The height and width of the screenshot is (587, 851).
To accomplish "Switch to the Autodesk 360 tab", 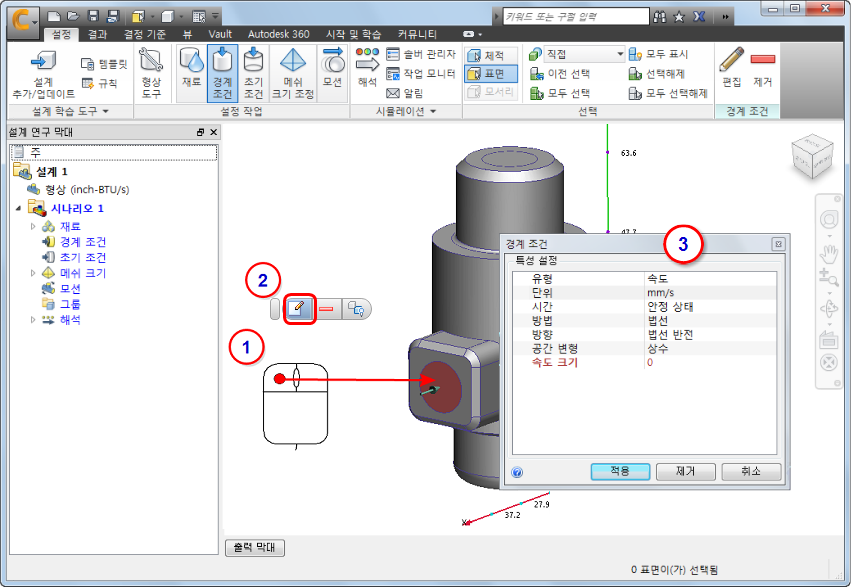I will pos(278,34).
